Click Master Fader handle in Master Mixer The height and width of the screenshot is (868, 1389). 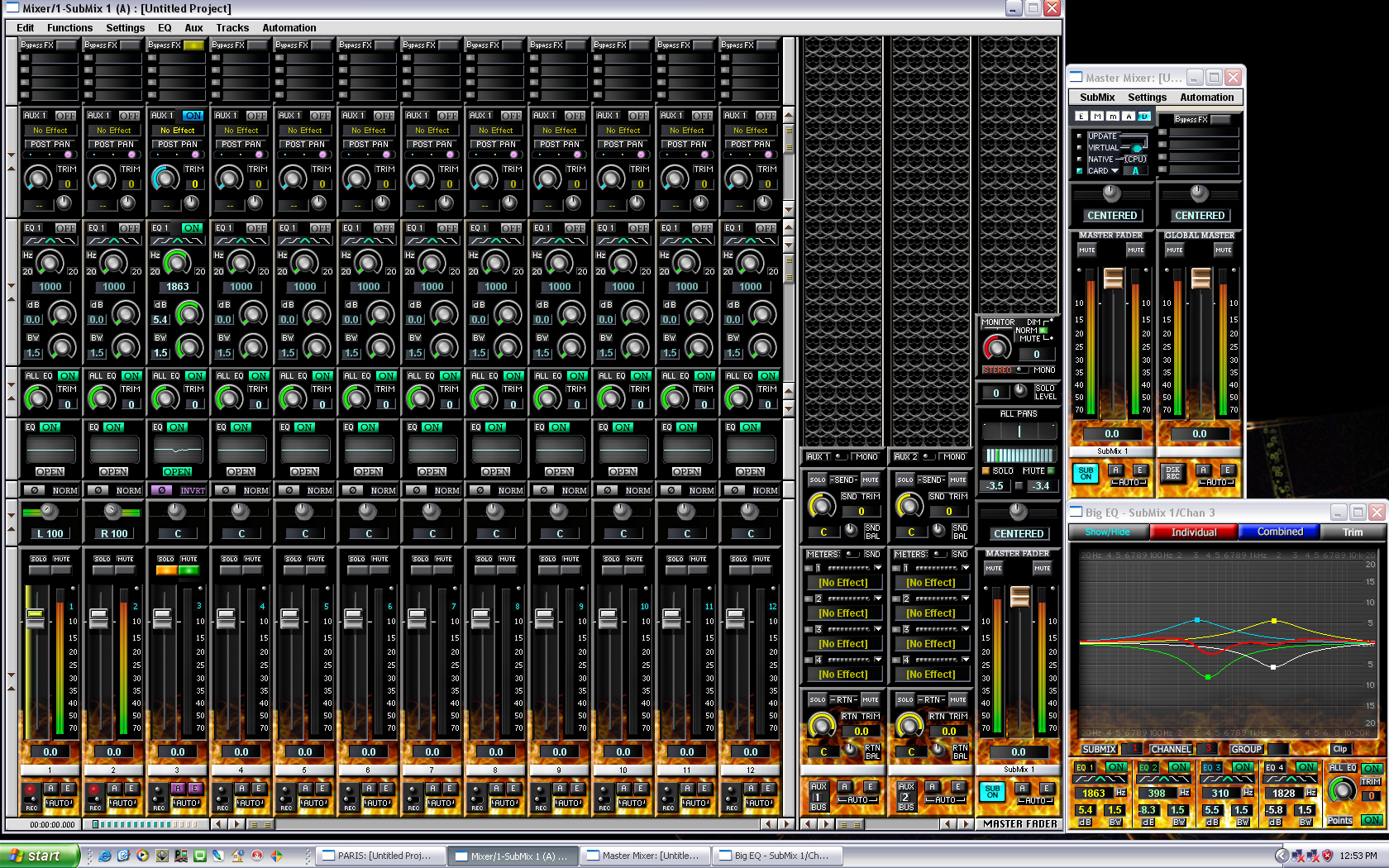pyautogui.click(x=1113, y=278)
